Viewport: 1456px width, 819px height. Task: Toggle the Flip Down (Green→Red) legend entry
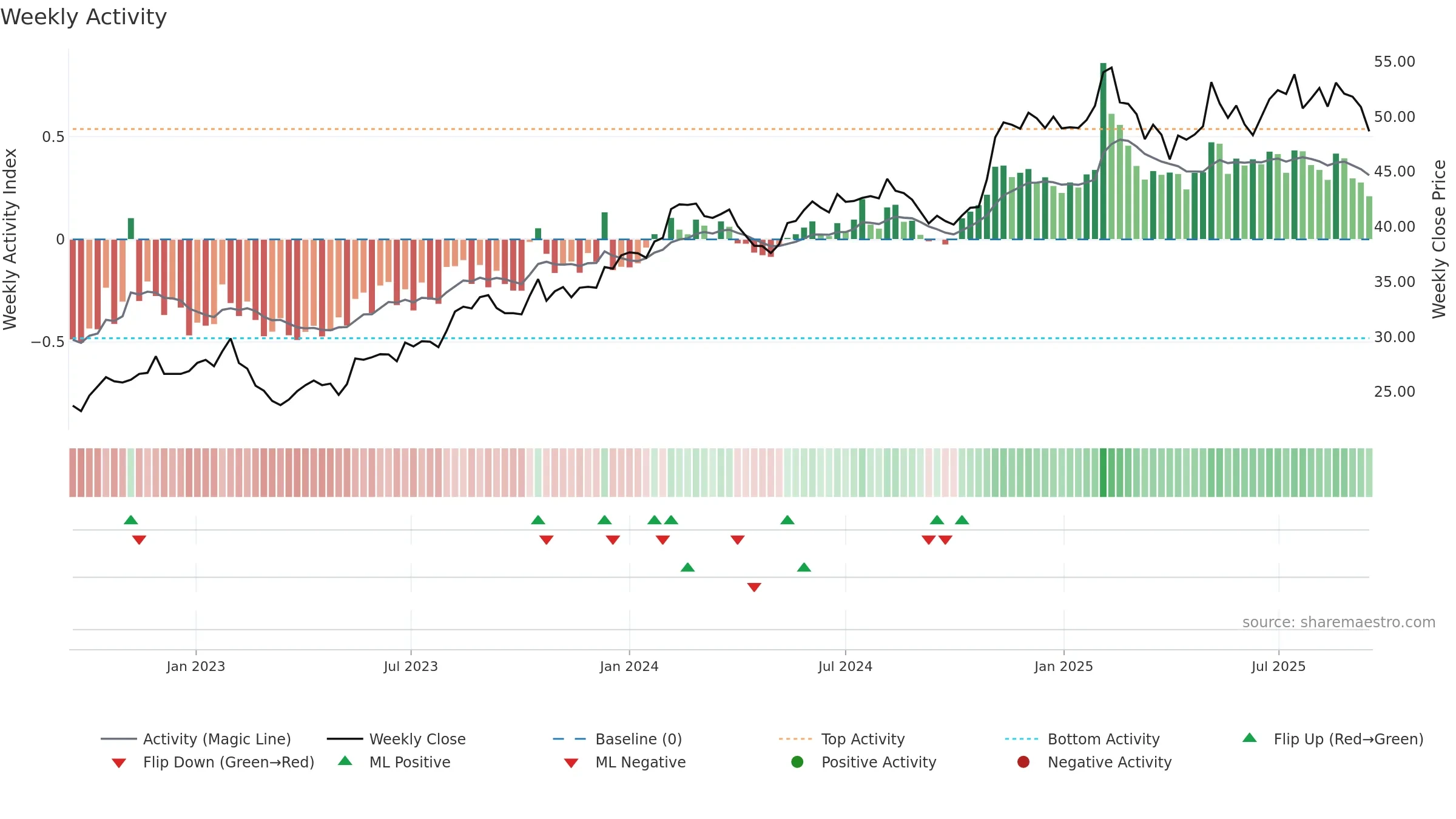pos(213,762)
